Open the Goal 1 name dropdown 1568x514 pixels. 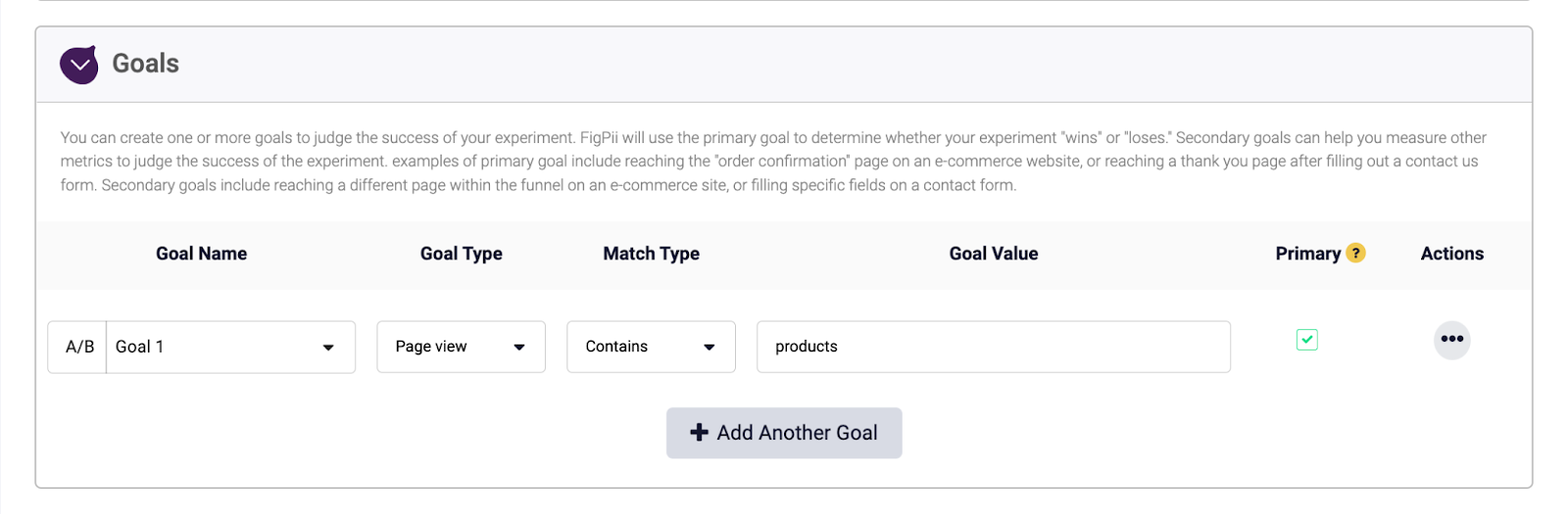[x=230, y=347]
